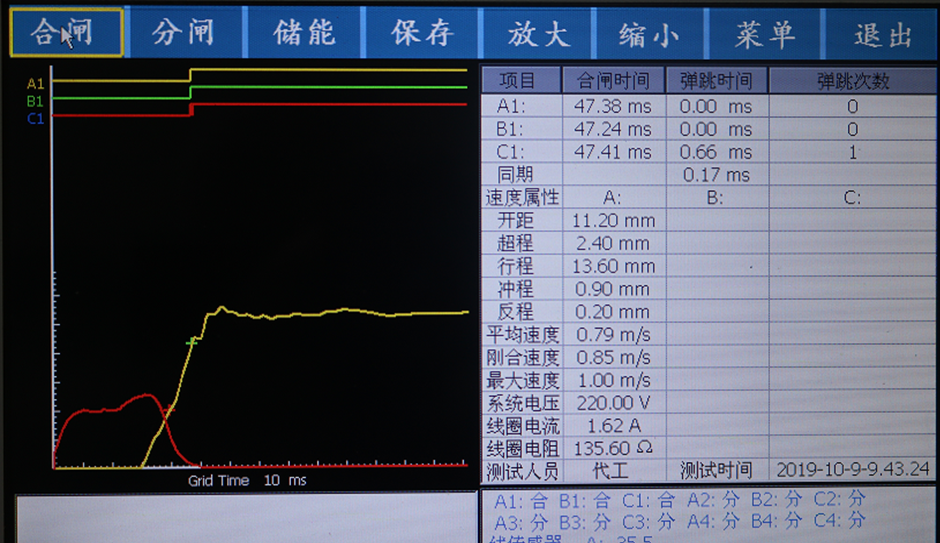Open the 菜单 menu

pyautogui.click(x=764, y=34)
